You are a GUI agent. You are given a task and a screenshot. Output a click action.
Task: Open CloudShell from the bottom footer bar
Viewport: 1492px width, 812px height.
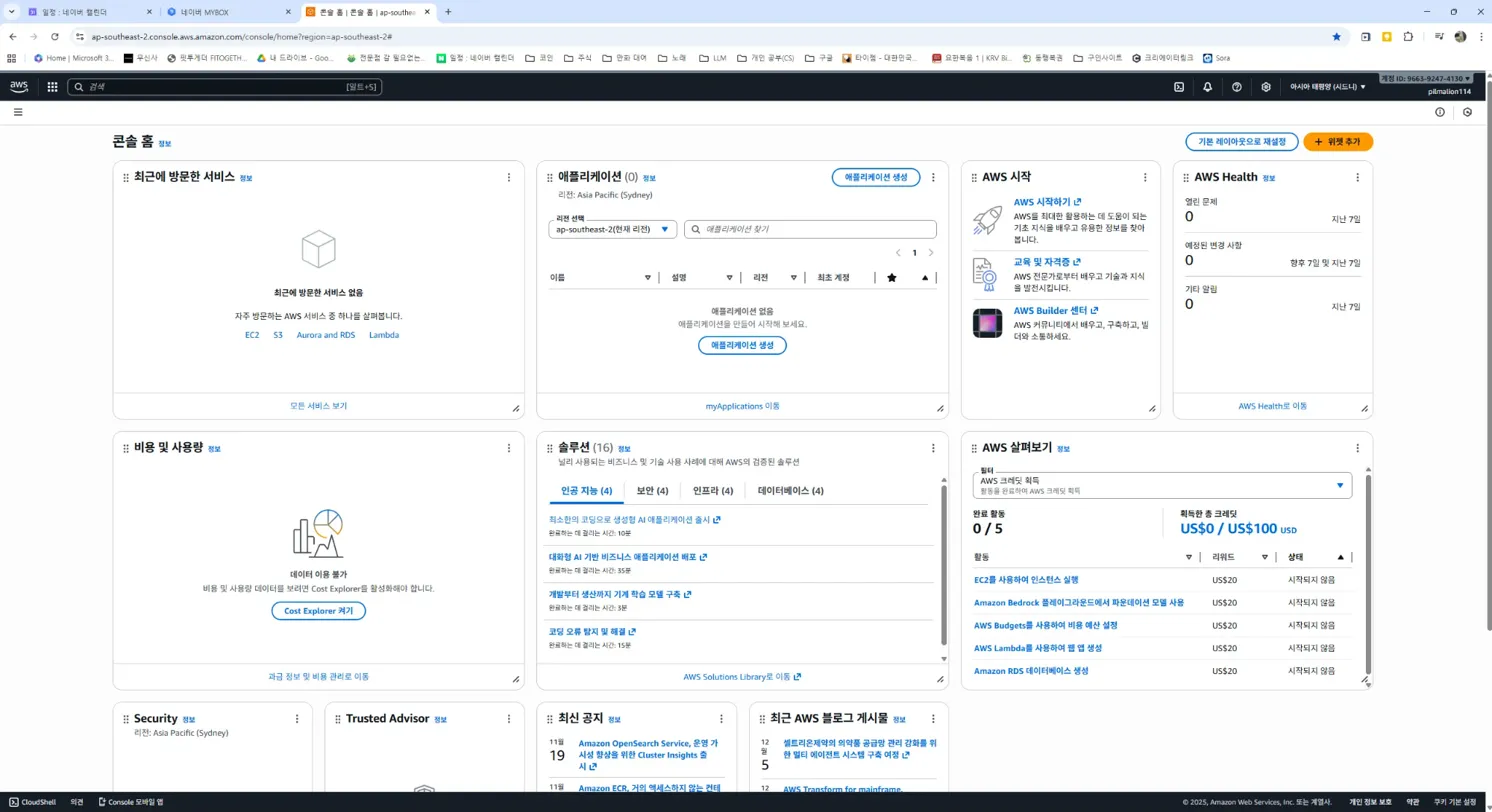pos(32,802)
